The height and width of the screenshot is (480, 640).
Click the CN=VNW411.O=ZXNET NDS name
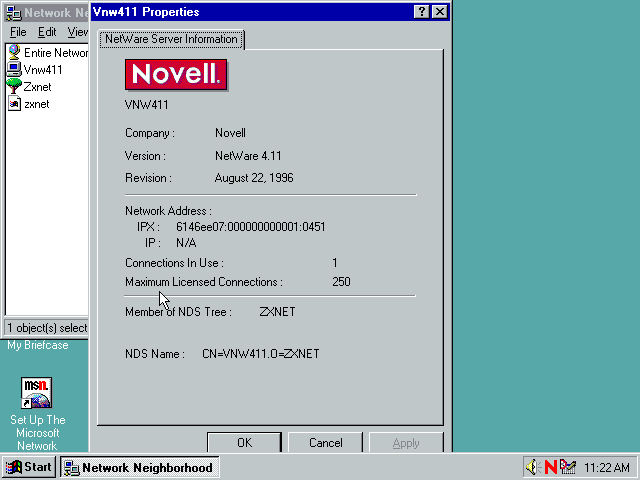tap(261, 353)
